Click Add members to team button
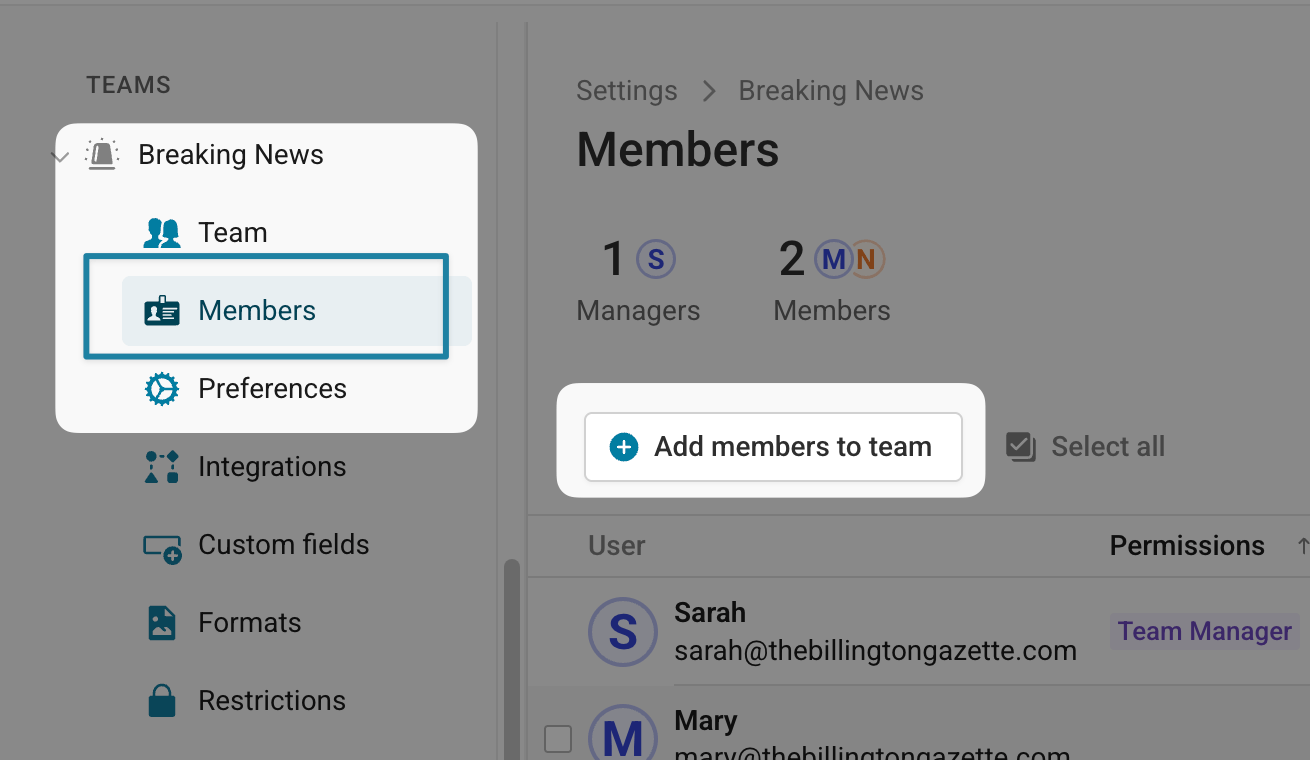1310x760 pixels. coord(773,447)
